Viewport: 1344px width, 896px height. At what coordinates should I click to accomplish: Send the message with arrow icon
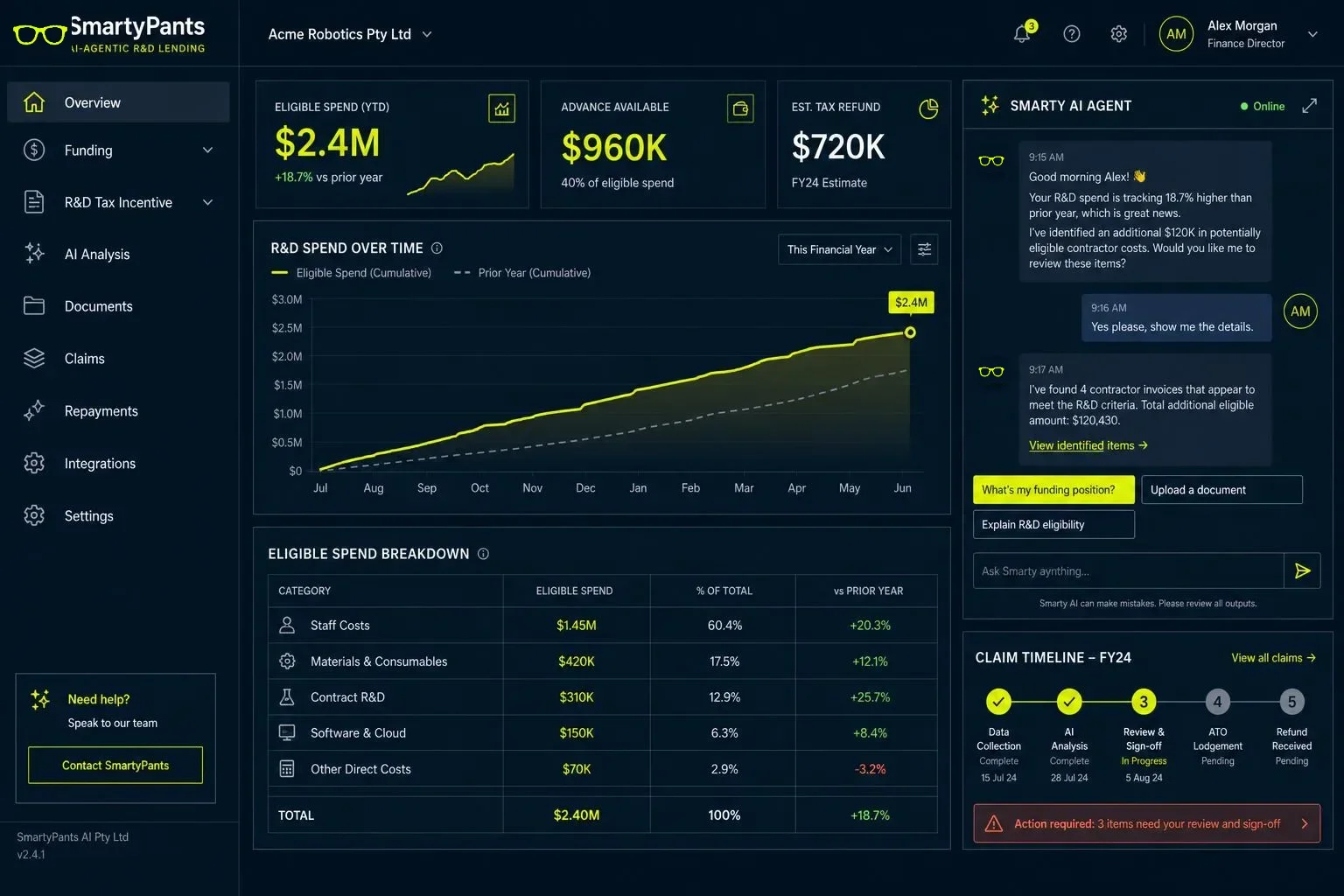pos(1302,570)
